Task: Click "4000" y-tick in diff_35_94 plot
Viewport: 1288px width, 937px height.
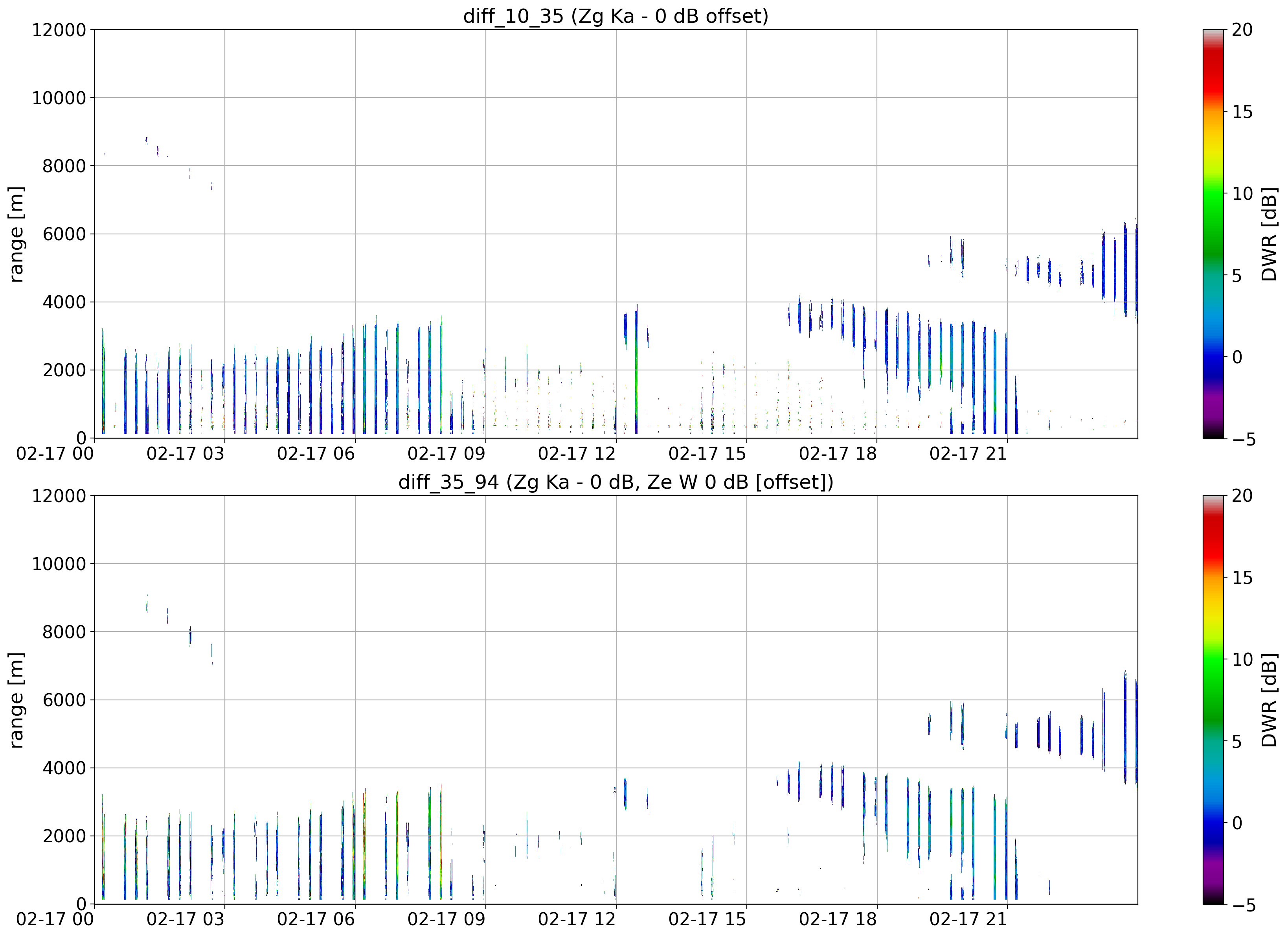Action: point(64,768)
